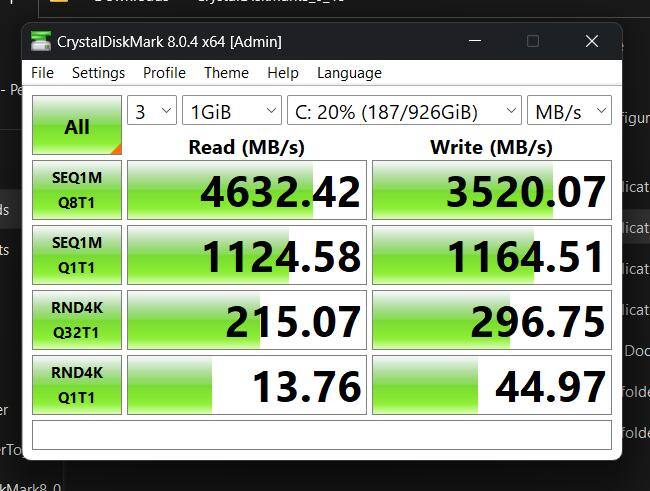Change the MB/s unit dropdown

(x=569, y=112)
